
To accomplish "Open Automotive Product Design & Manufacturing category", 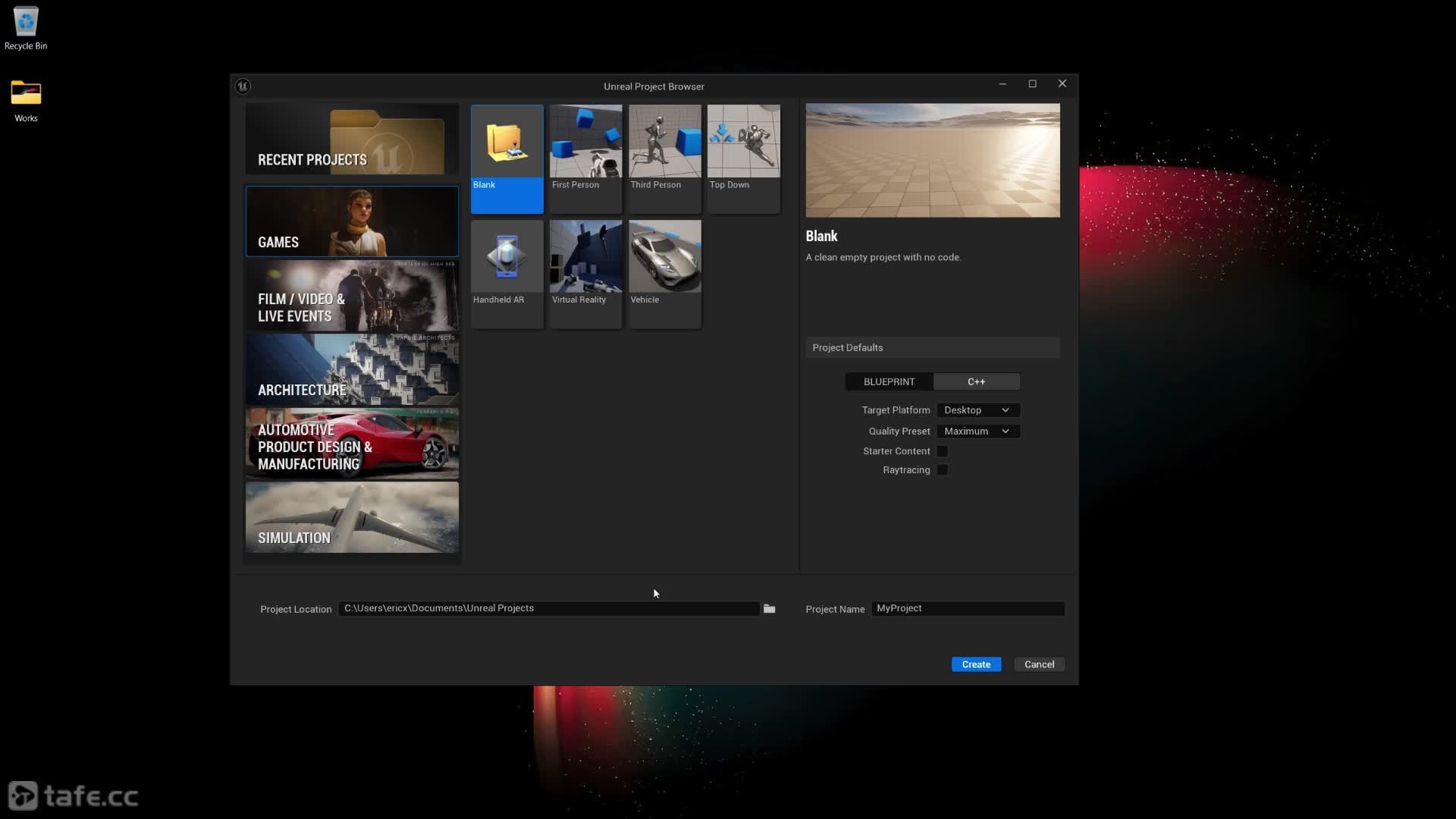I will 352,444.
